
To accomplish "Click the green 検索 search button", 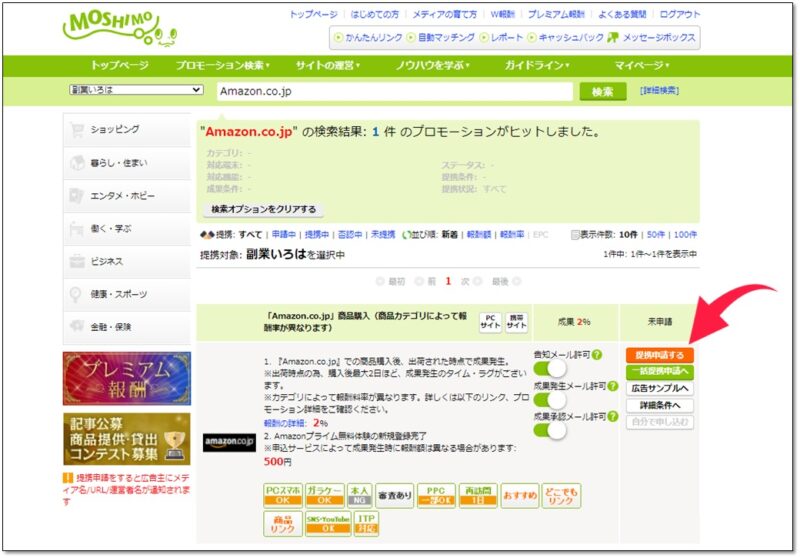I will (x=603, y=92).
